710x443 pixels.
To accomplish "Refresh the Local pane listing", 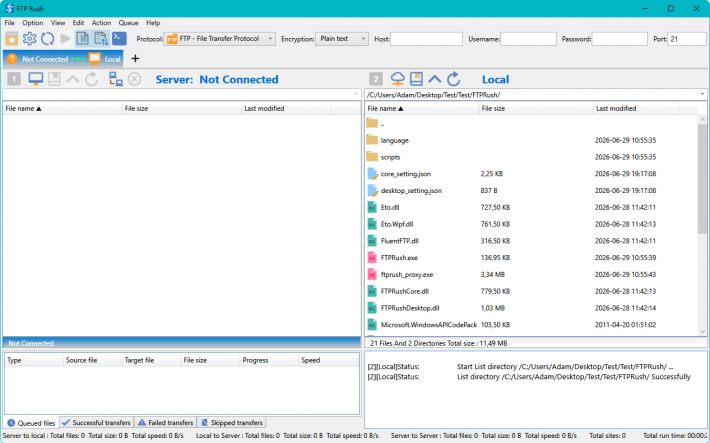I will point(454,79).
